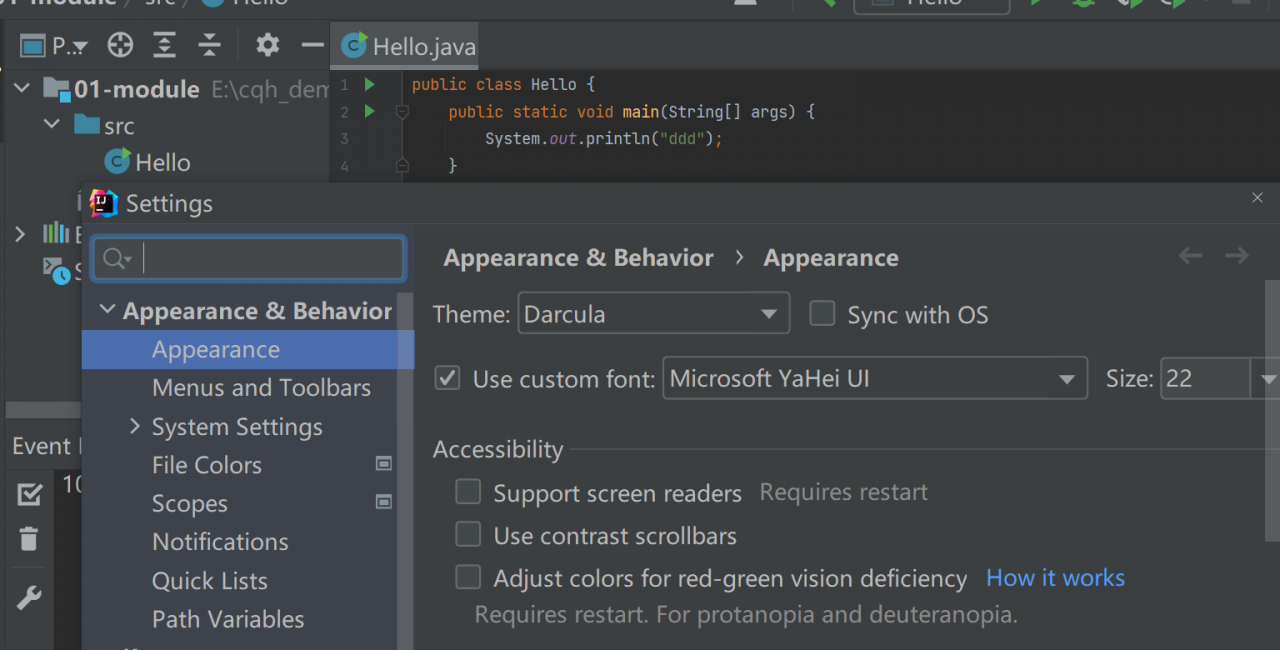Open the Project panel gear options

(x=267, y=45)
